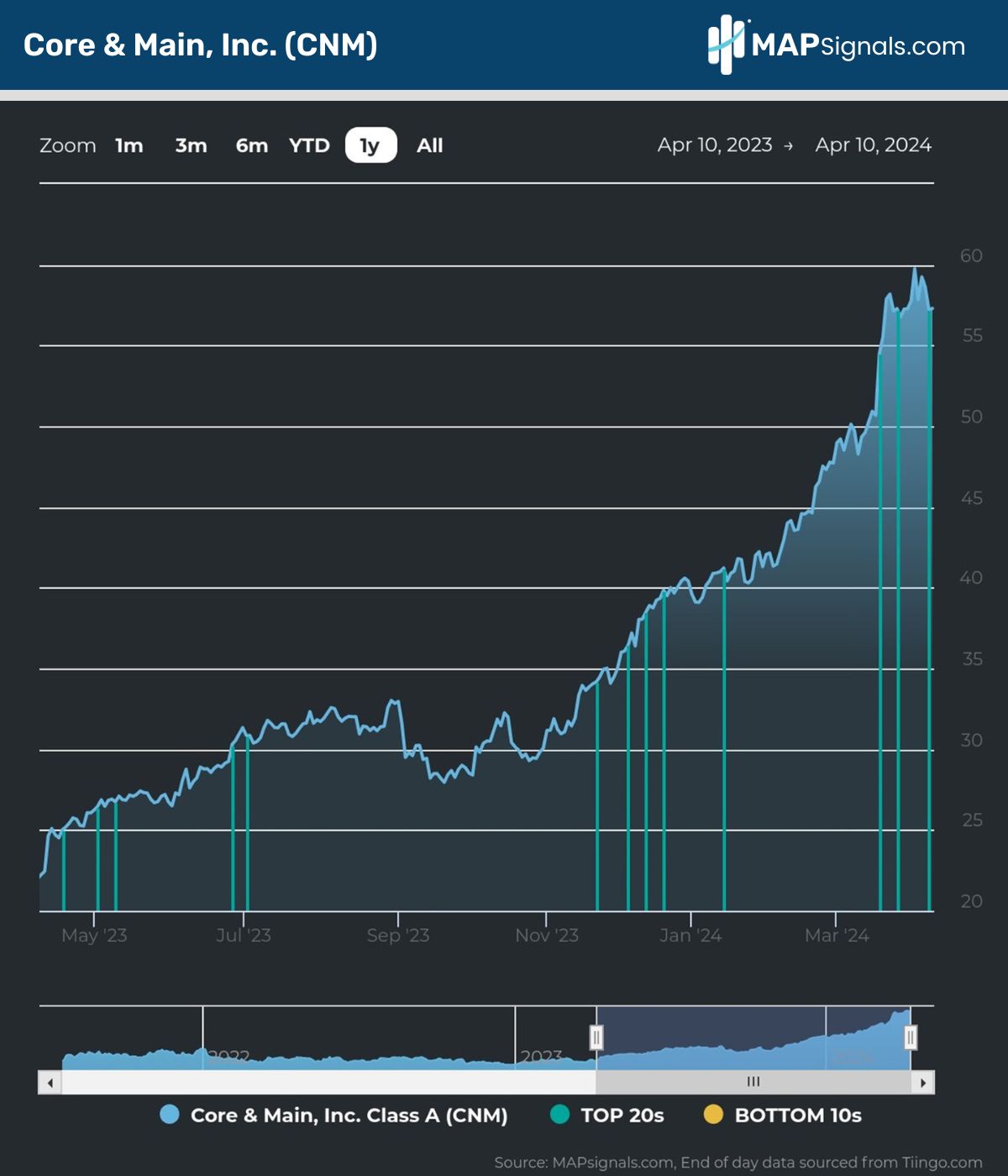Toggle the BOTTOM 10s legend series
The height and width of the screenshot is (1176, 1008).
click(x=783, y=1116)
